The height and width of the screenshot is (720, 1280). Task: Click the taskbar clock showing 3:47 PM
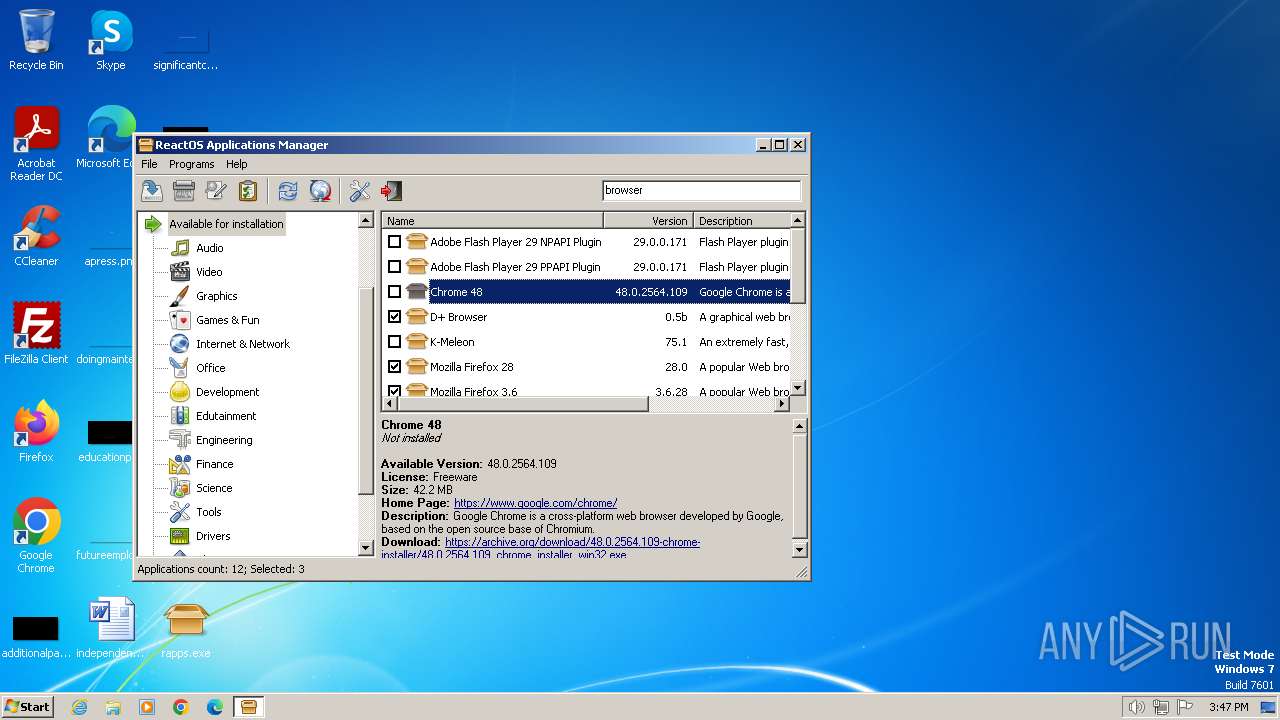click(1228, 707)
